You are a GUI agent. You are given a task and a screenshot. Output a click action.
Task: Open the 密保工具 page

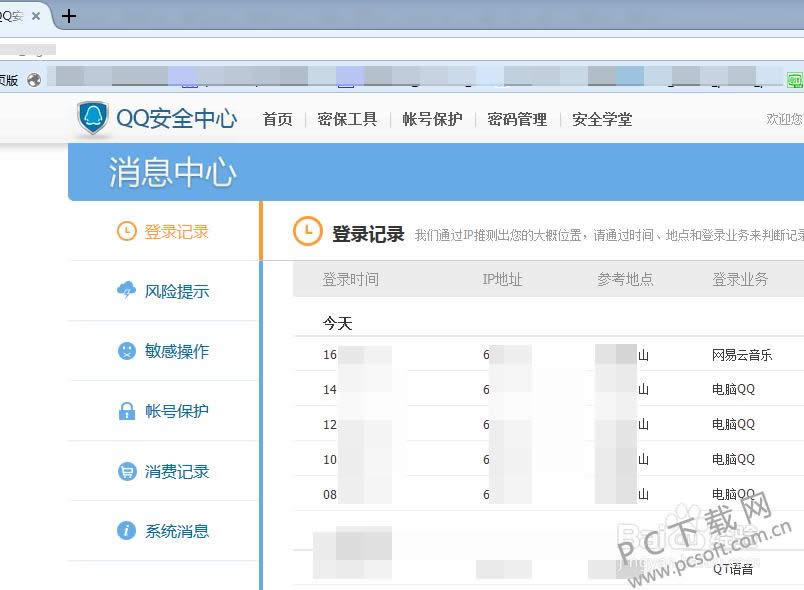click(x=347, y=119)
